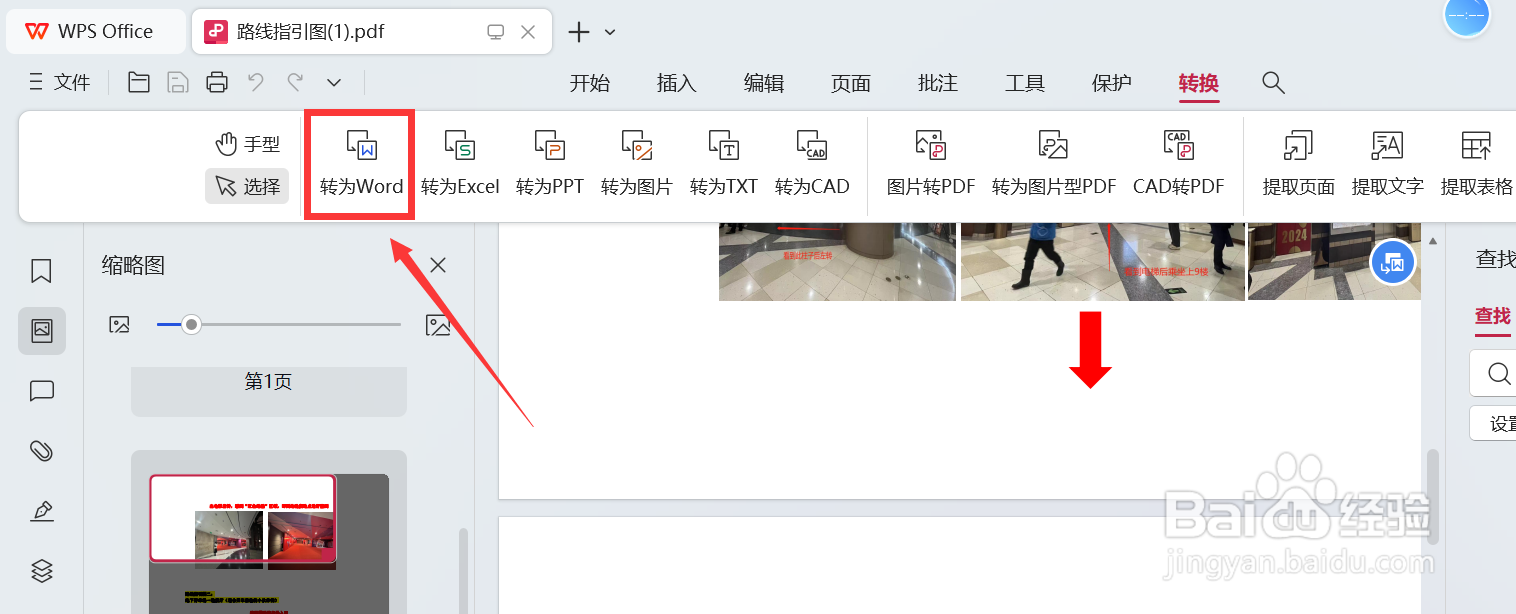
Task: Switch to the 开始 tab
Action: pyautogui.click(x=590, y=83)
